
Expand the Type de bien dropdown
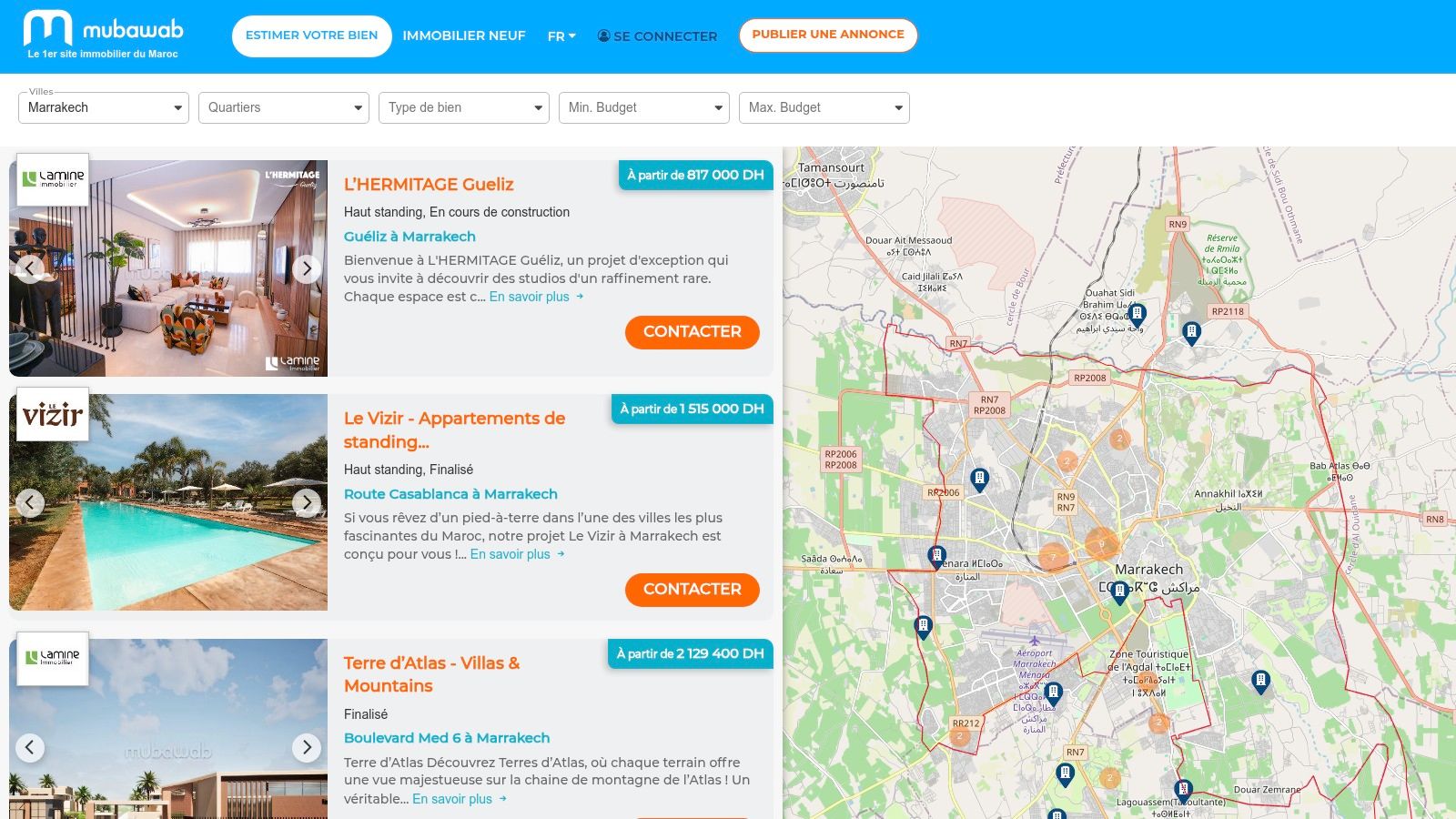tap(464, 107)
